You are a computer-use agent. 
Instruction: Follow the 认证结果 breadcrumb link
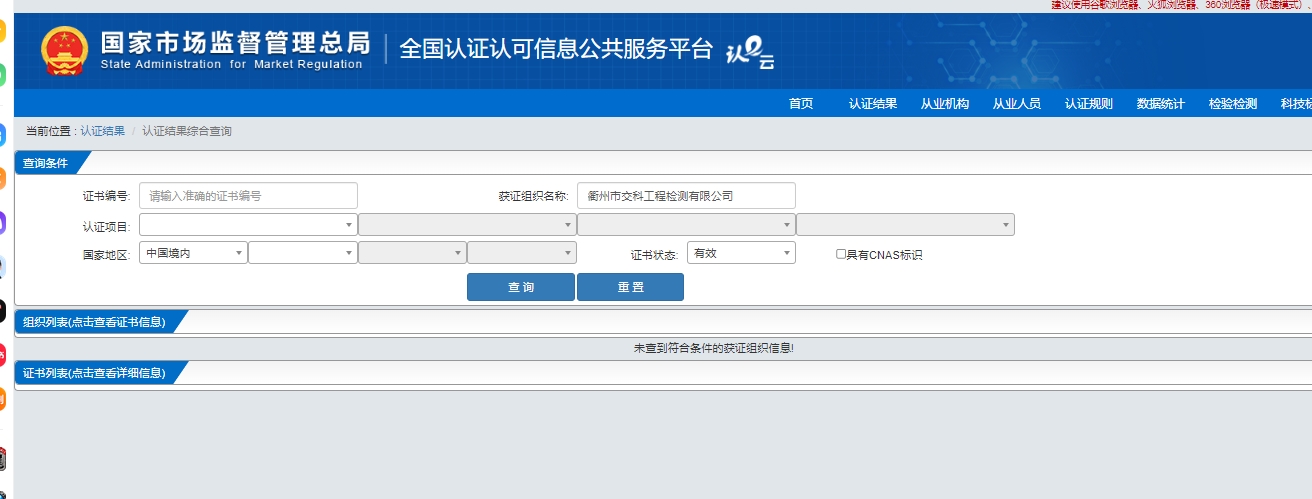[x=103, y=131]
